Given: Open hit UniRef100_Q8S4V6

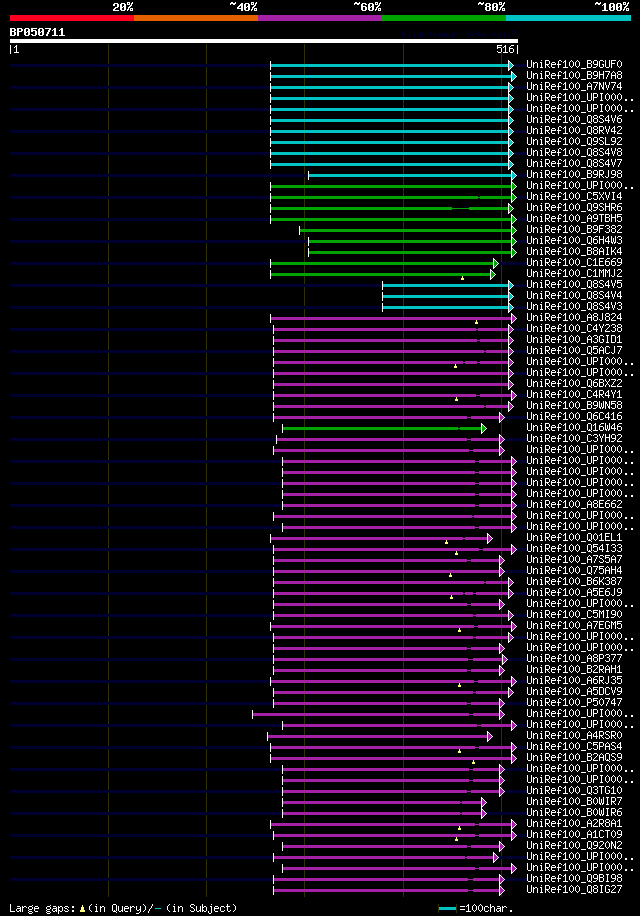Looking at the screenshot, I should 574,119.
